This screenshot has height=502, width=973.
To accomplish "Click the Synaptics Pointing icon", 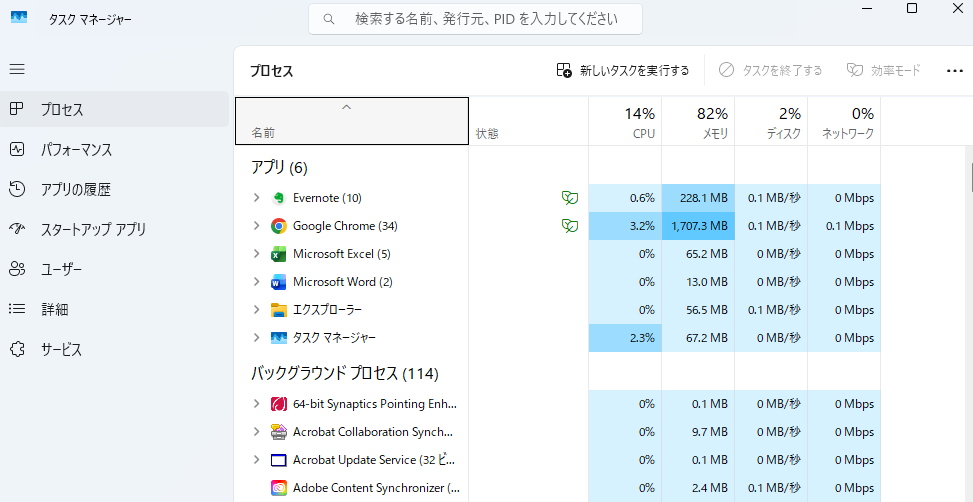I will (279, 404).
